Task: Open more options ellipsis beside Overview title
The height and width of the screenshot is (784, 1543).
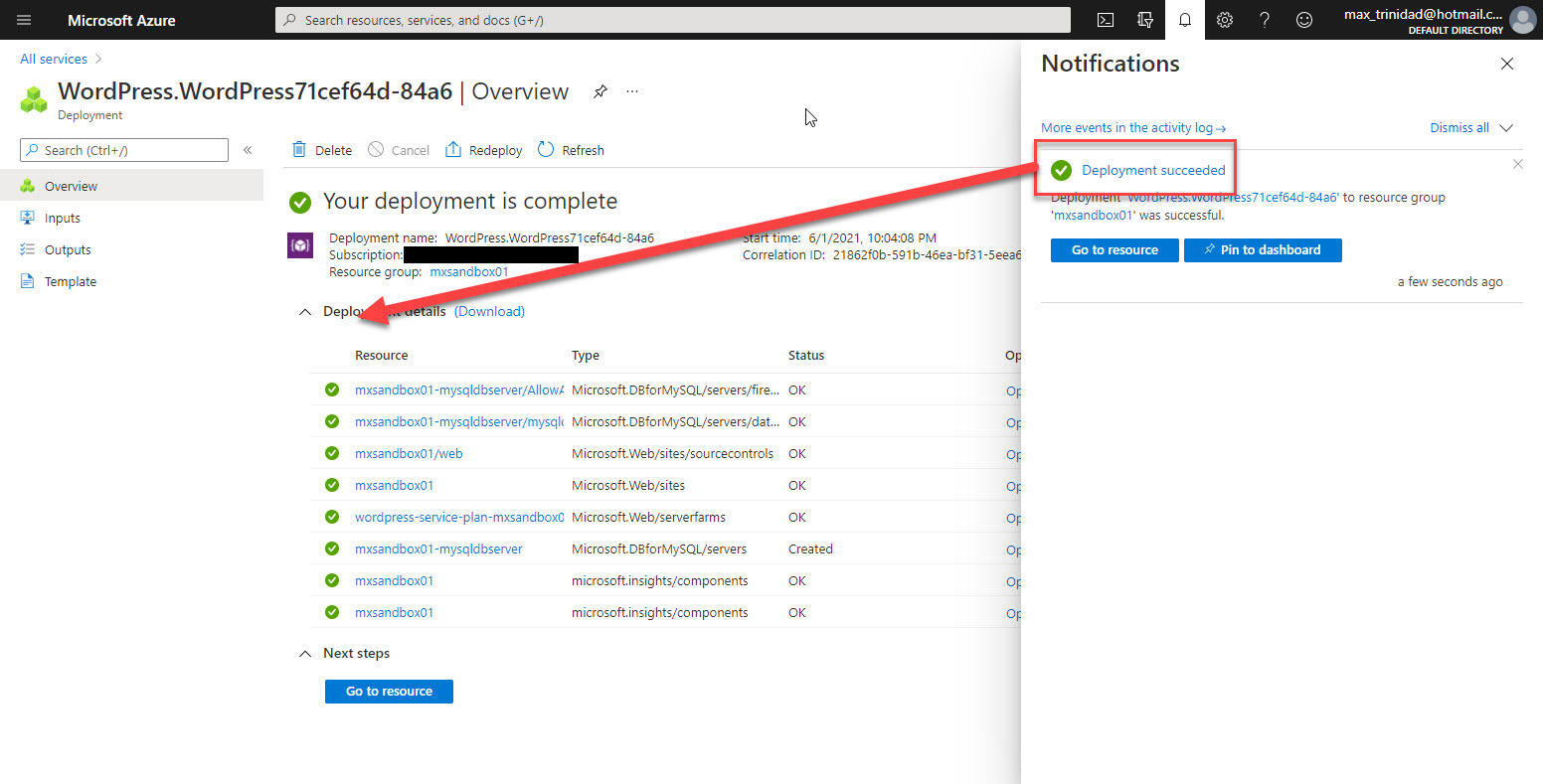Action: 632,91
